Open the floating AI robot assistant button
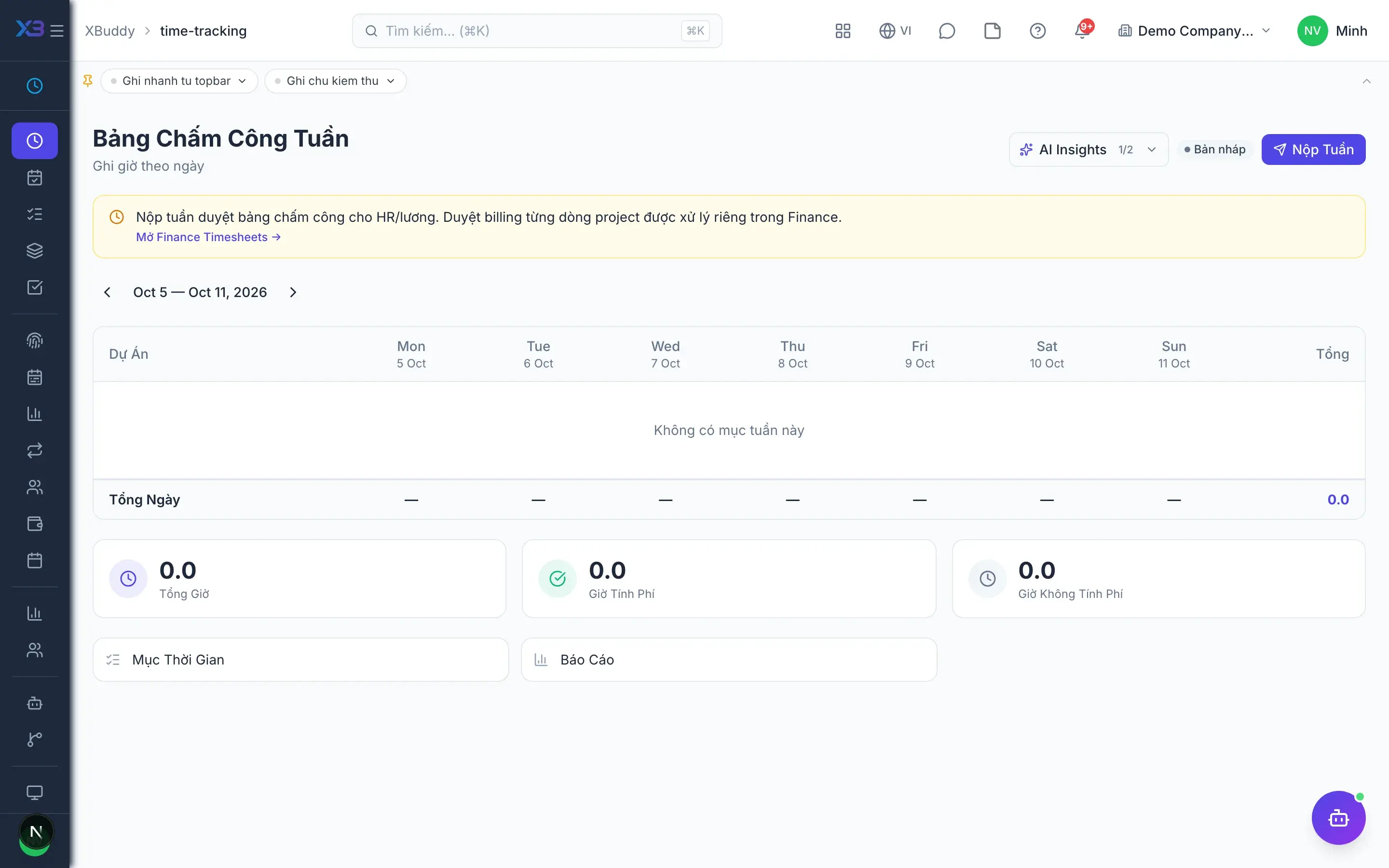1389x868 pixels. pos(1338,817)
